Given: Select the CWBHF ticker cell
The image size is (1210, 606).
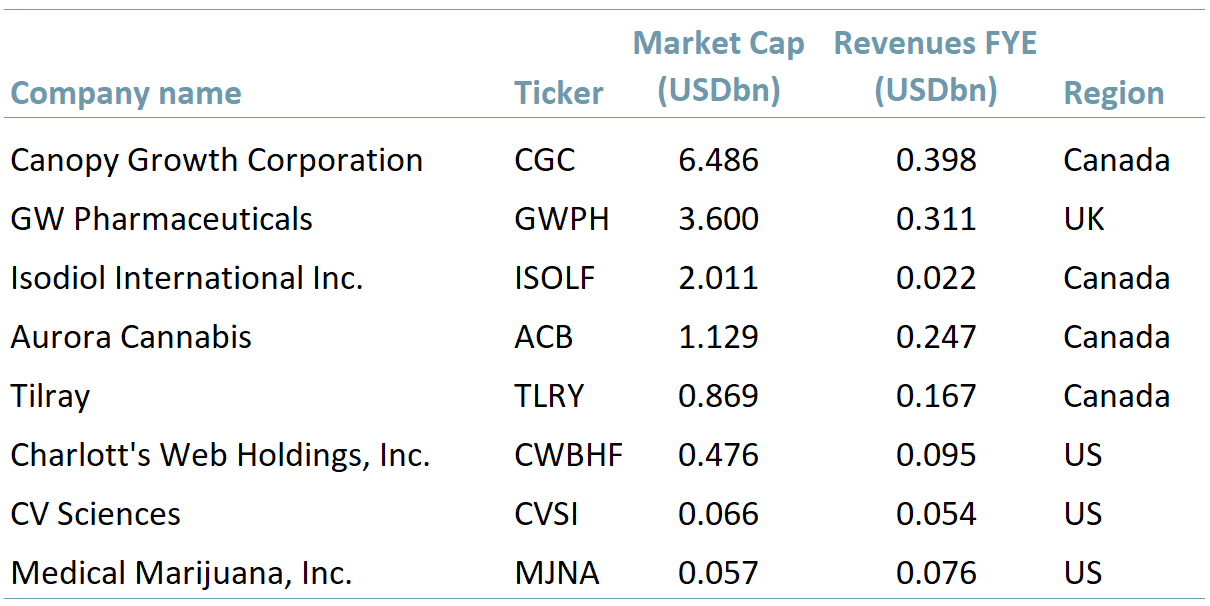Looking at the screenshot, I should (x=568, y=455).
